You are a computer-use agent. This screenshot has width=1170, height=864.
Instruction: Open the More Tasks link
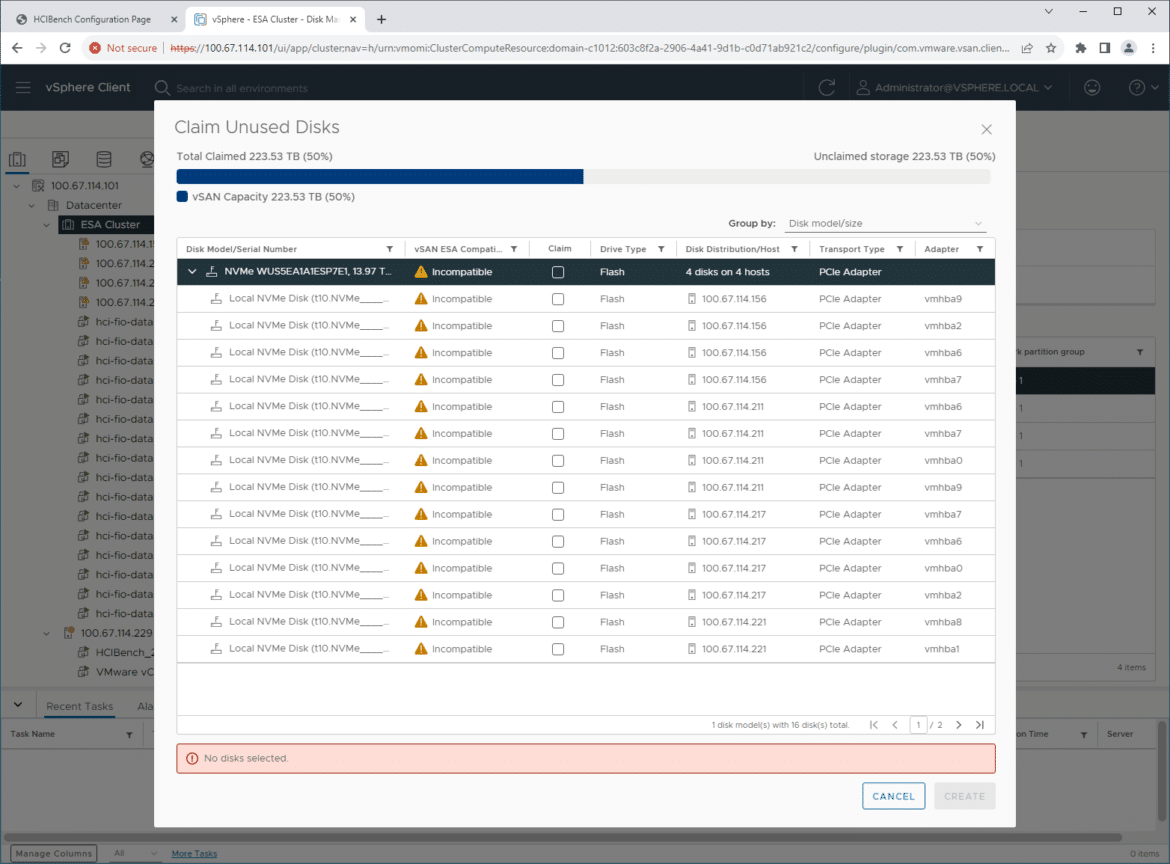(194, 854)
